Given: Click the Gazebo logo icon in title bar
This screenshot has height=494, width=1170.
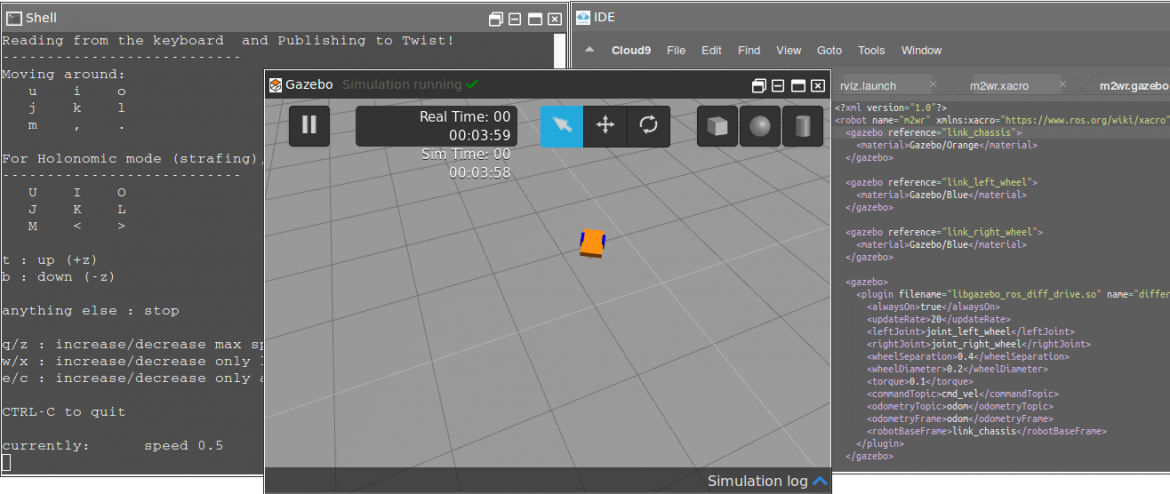Looking at the screenshot, I should pyautogui.click(x=275, y=85).
